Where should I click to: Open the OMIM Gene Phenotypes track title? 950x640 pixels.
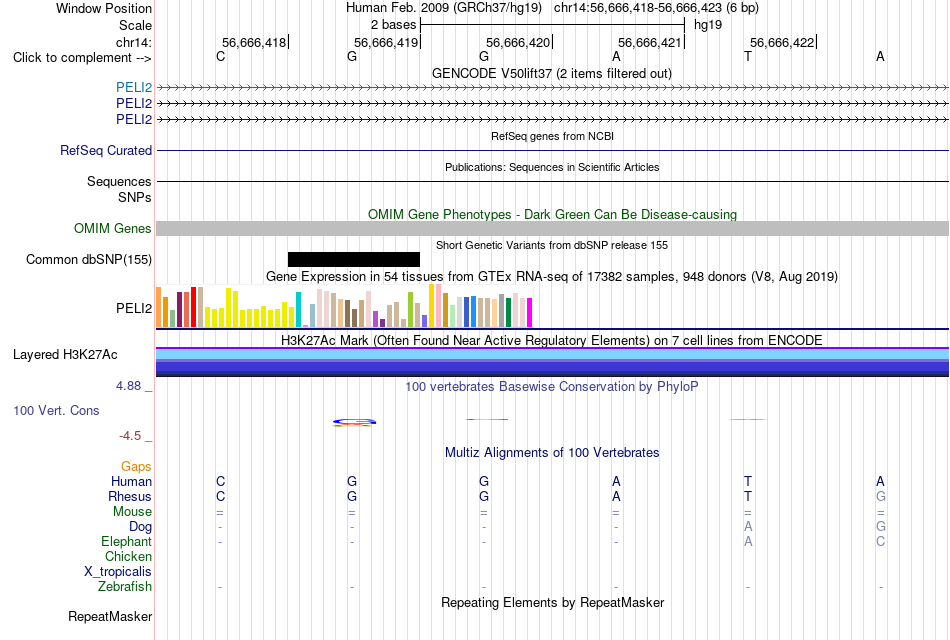[552, 215]
